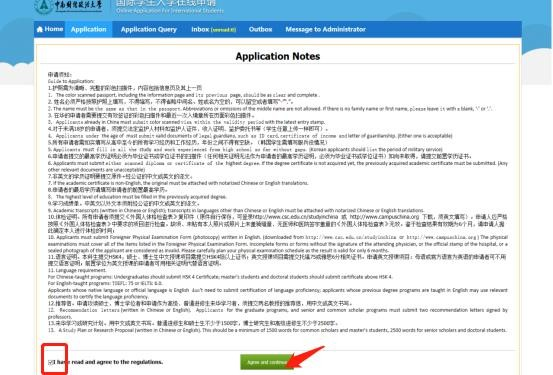Image resolution: width=553 pixels, height=375 pixels.
Task: Select the Application tab
Action: point(89,29)
